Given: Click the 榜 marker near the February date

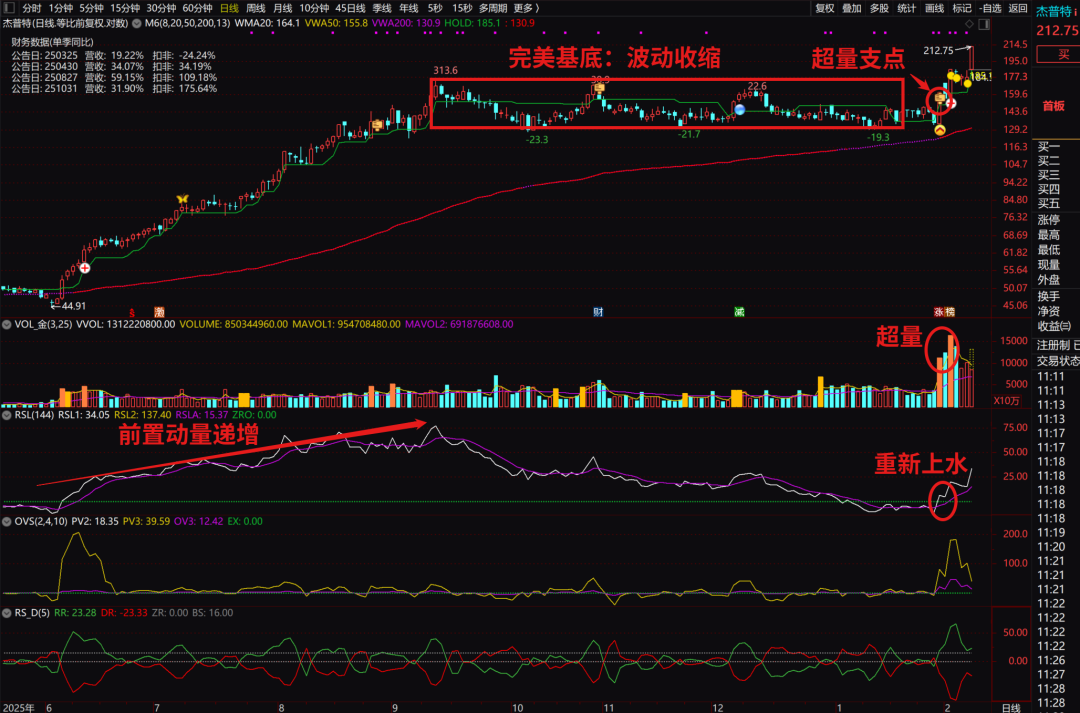Looking at the screenshot, I should click(x=950, y=312).
